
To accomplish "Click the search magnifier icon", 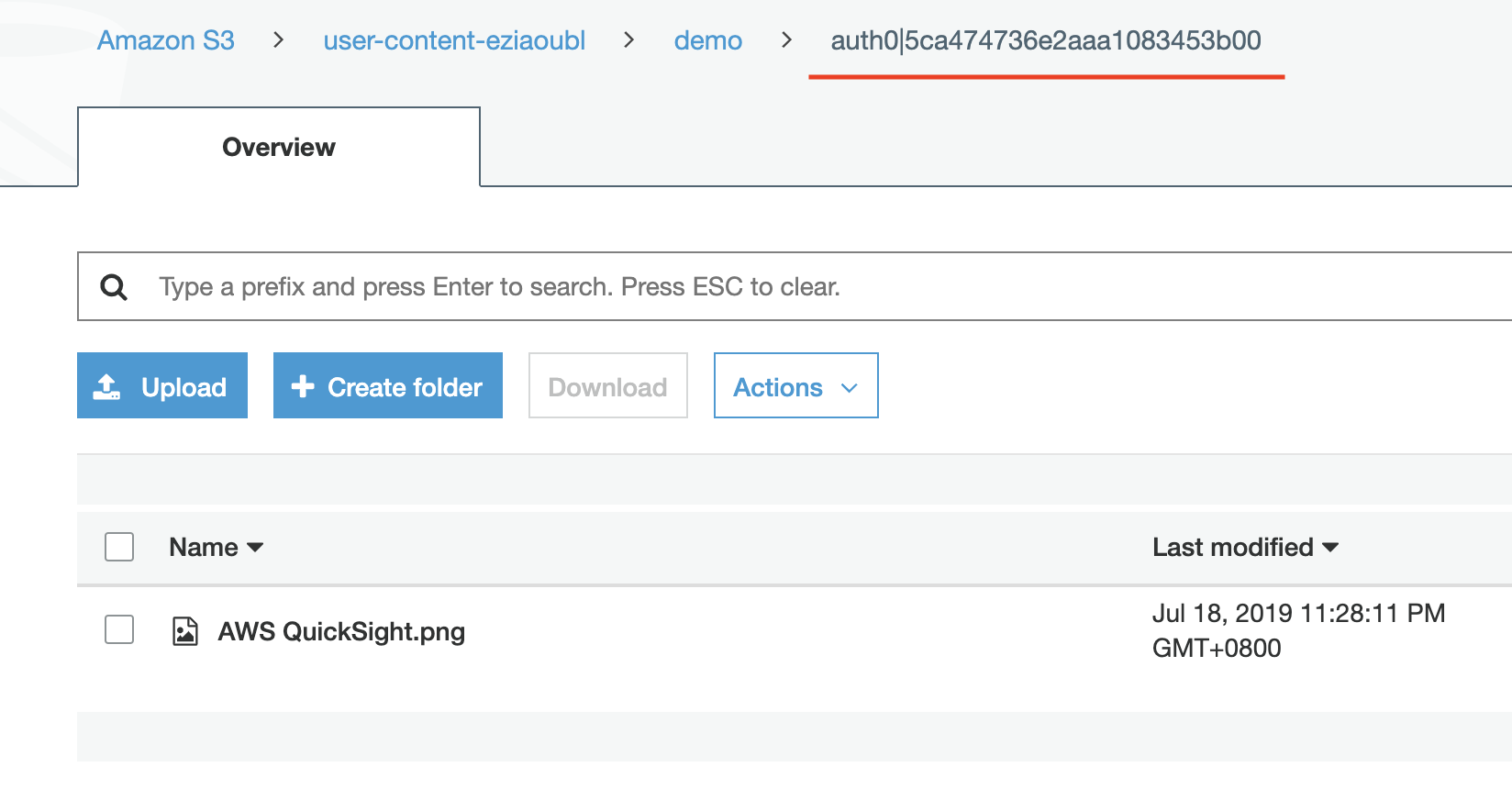I will pyautogui.click(x=114, y=287).
